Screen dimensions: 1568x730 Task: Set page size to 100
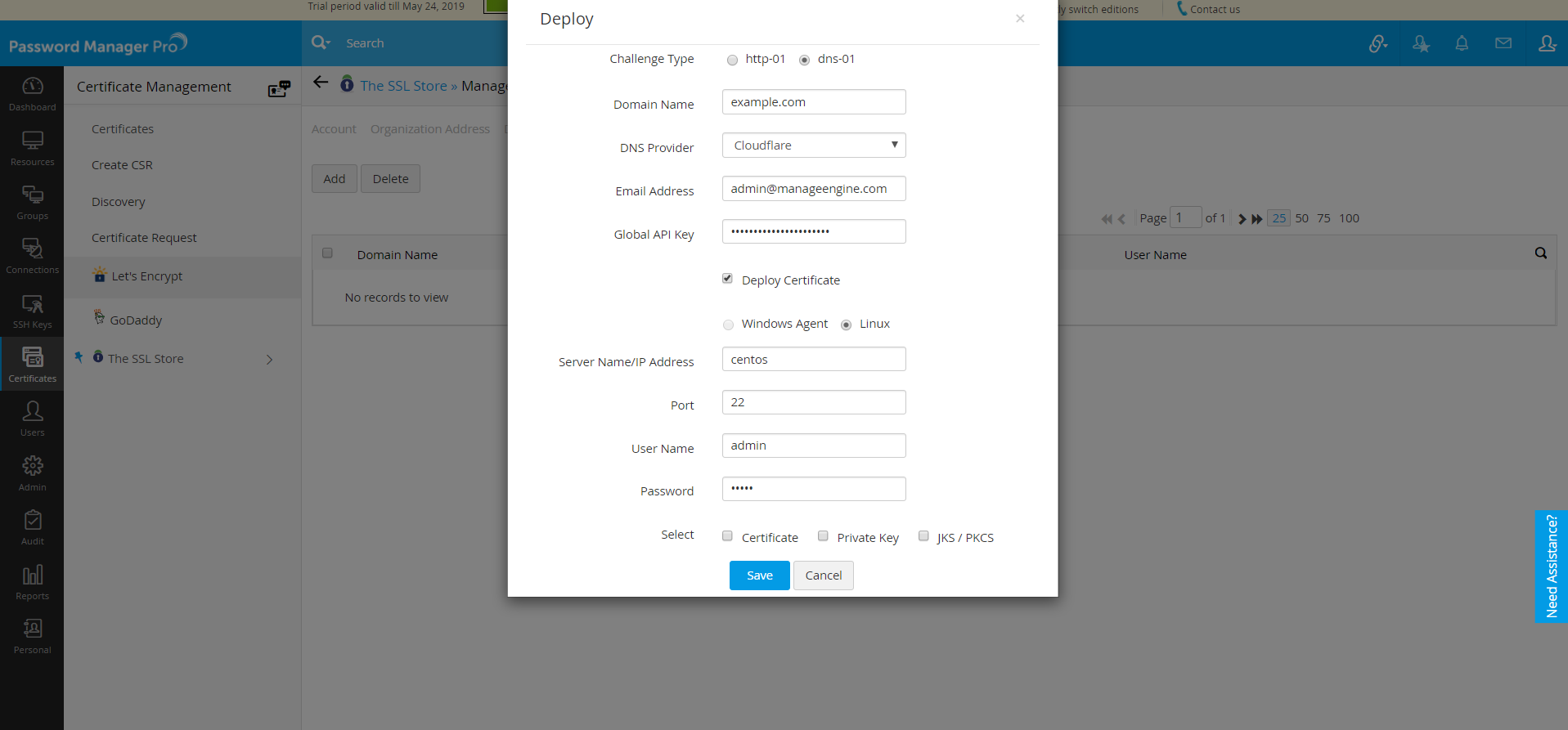pyautogui.click(x=1349, y=218)
